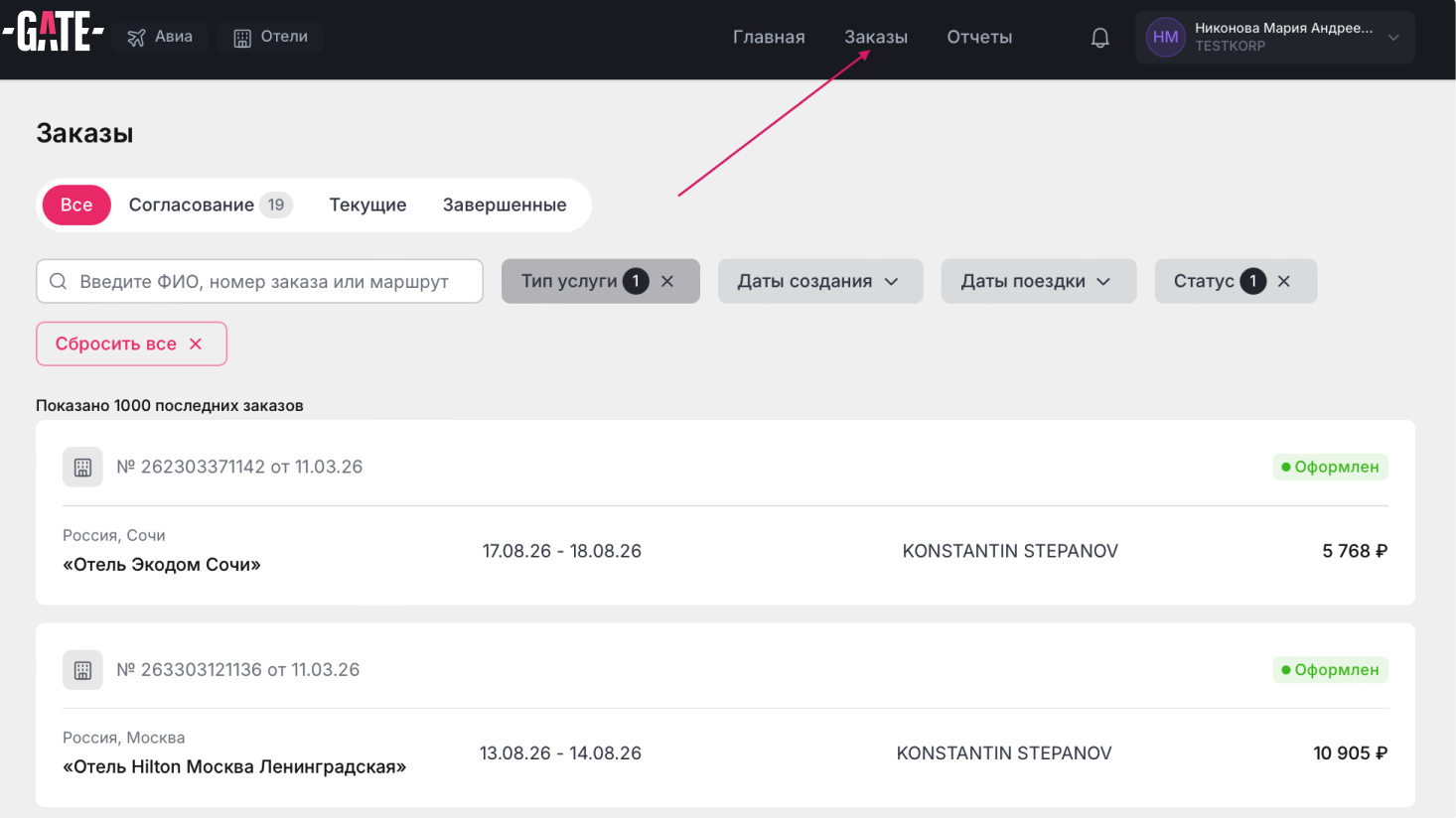Open the notifications bell

click(x=1099, y=38)
